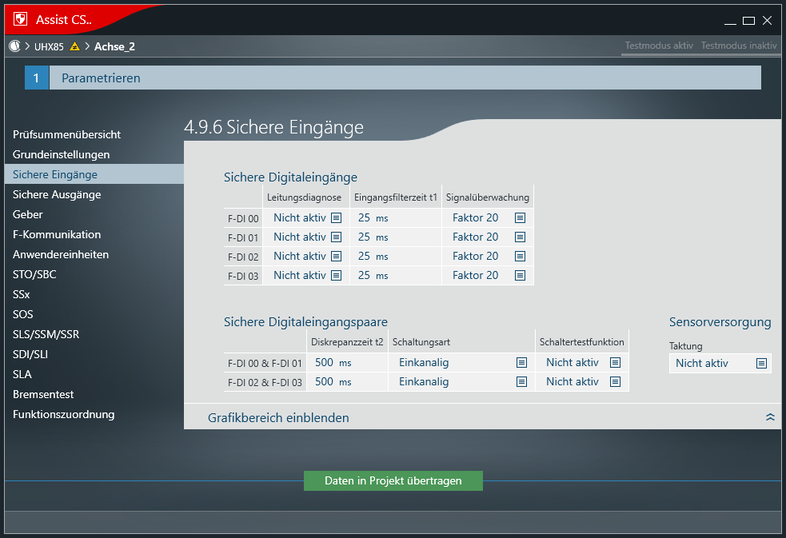Click the yellow warning triangle next to UHX85

[x=75, y=46]
